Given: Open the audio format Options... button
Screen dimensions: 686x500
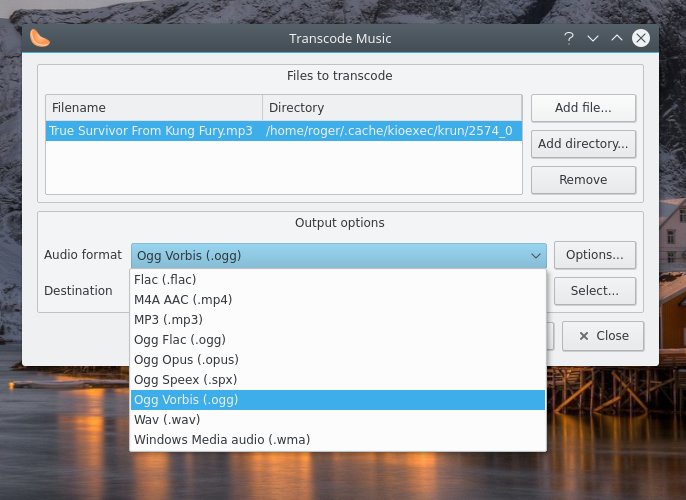Looking at the screenshot, I should pyautogui.click(x=595, y=255).
